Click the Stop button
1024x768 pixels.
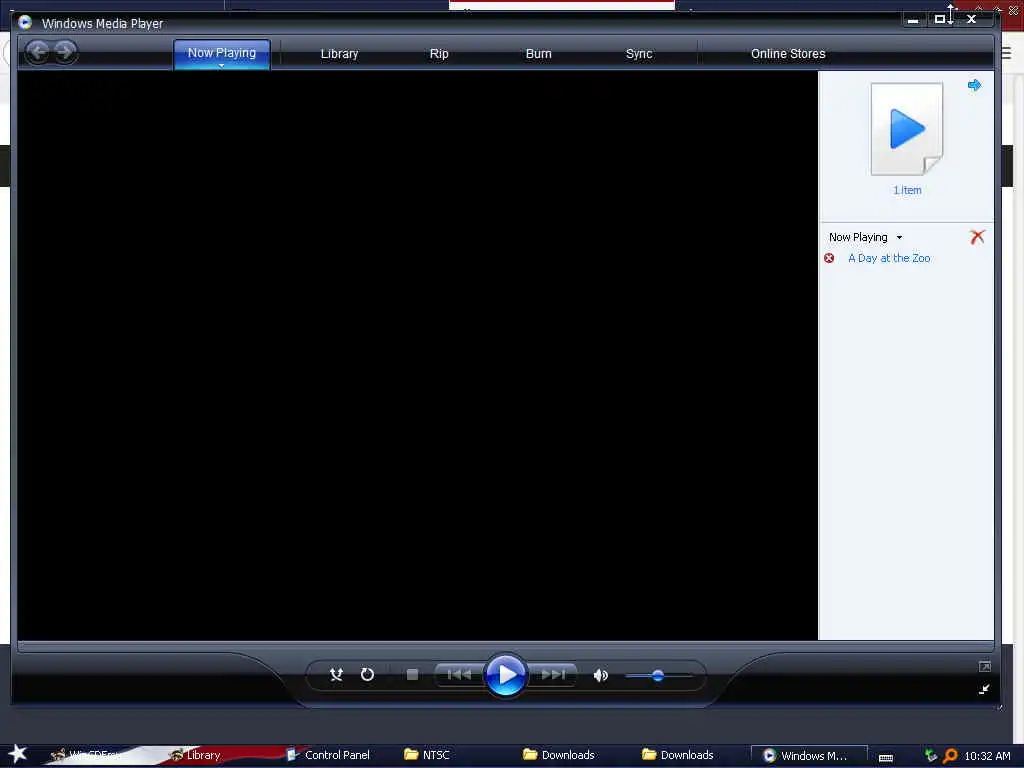[x=411, y=675]
